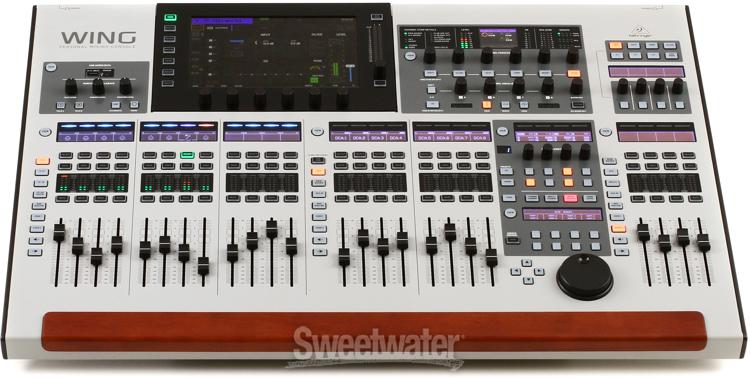750x379 pixels.
Task: Click the WING logo on the console
Action: pos(98,39)
